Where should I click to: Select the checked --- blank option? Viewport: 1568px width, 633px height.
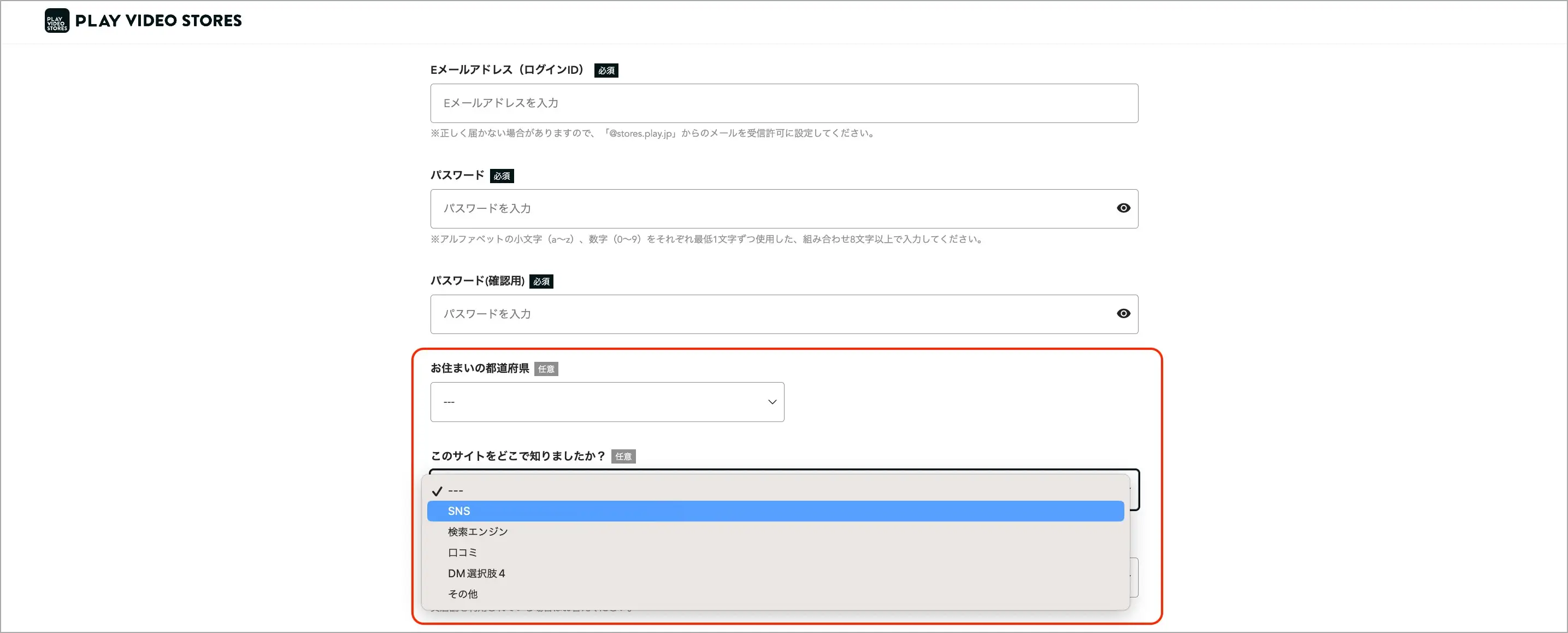tap(456, 491)
